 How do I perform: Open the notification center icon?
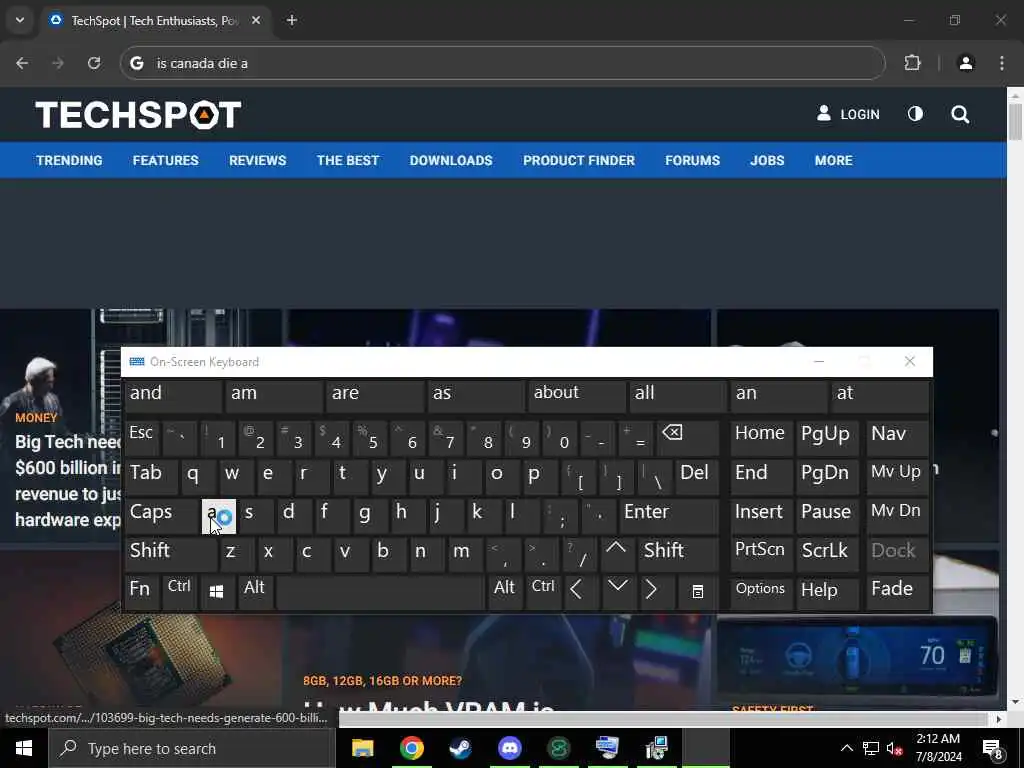(x=993, y=749)
